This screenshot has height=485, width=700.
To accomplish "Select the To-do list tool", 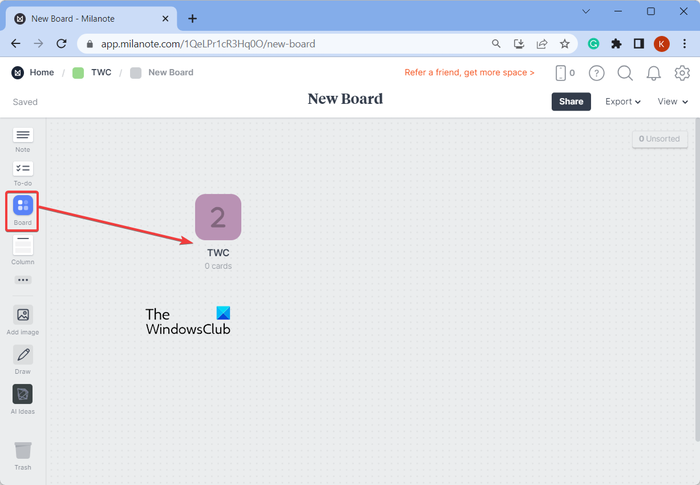I will 23,169.
